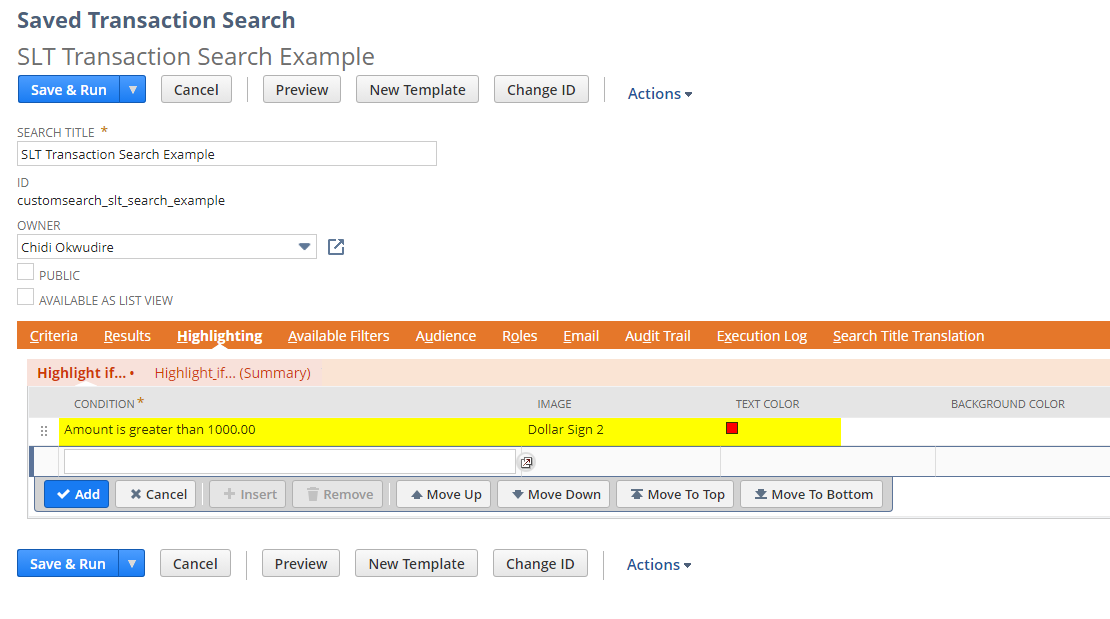Enable the PUBLIC checkbox
This screenshot has height=619, width=1110.
[24, 272]
